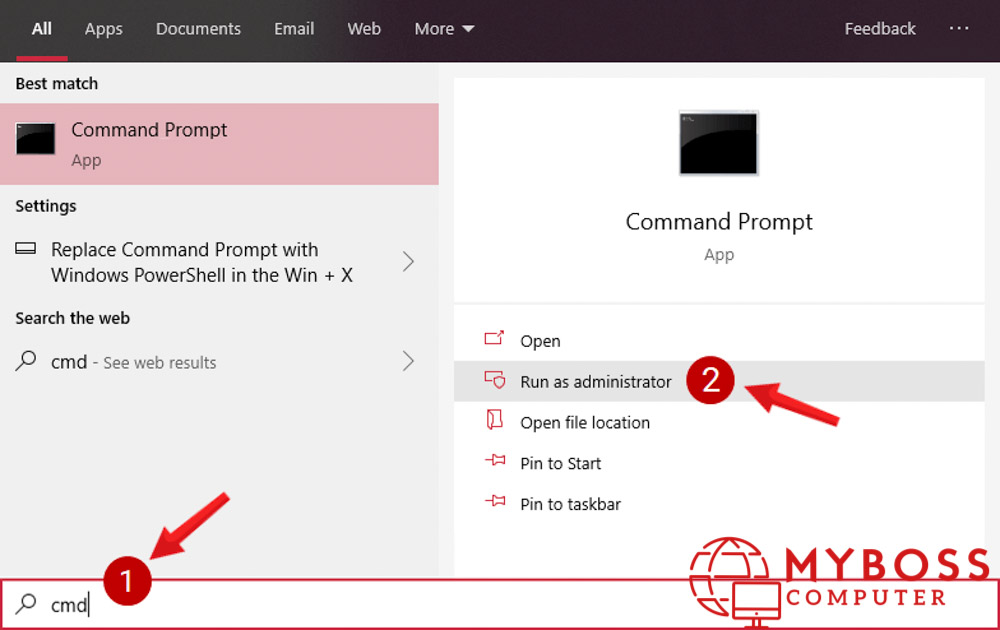Expand the Replace Command Prompt setting chevron
The image size is (1000, 630).
(x=408, y=262)
